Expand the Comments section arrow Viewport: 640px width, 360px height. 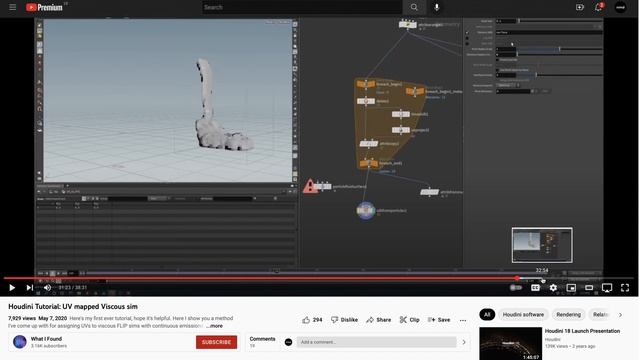click(464, 342)
